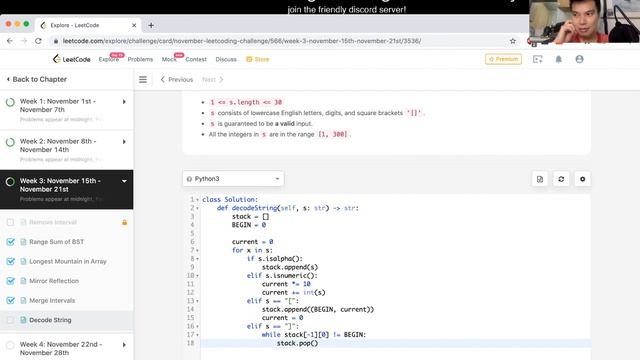Click the Week 2 progress circle
Viewport: 640px width, 360px height.
pos(10,142)
